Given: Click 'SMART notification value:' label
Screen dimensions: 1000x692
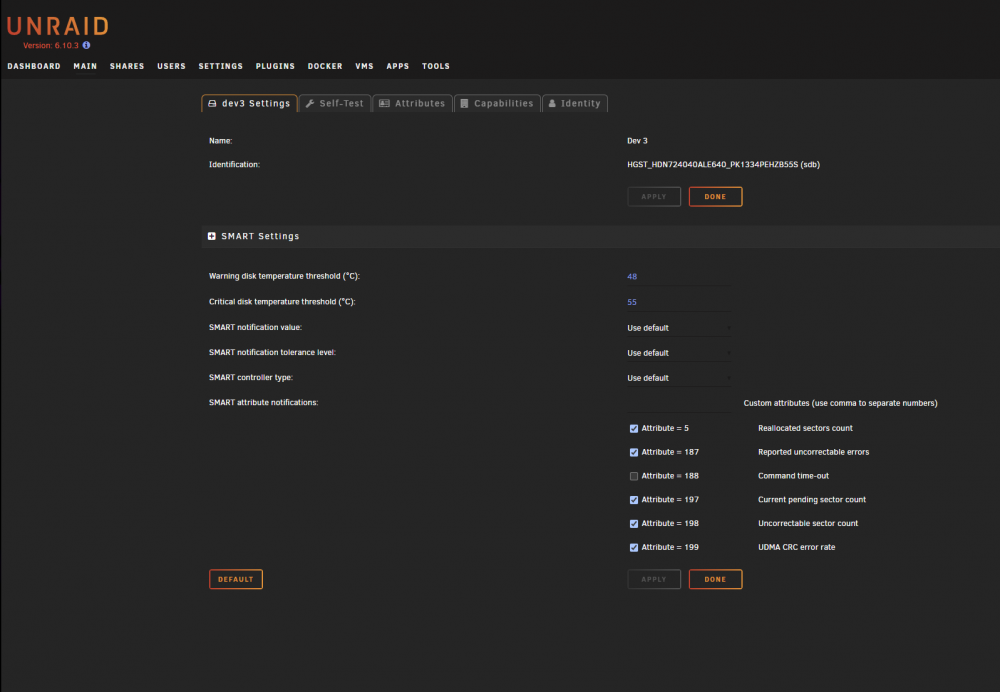Looking at the screenshot, I should (255, 327).
